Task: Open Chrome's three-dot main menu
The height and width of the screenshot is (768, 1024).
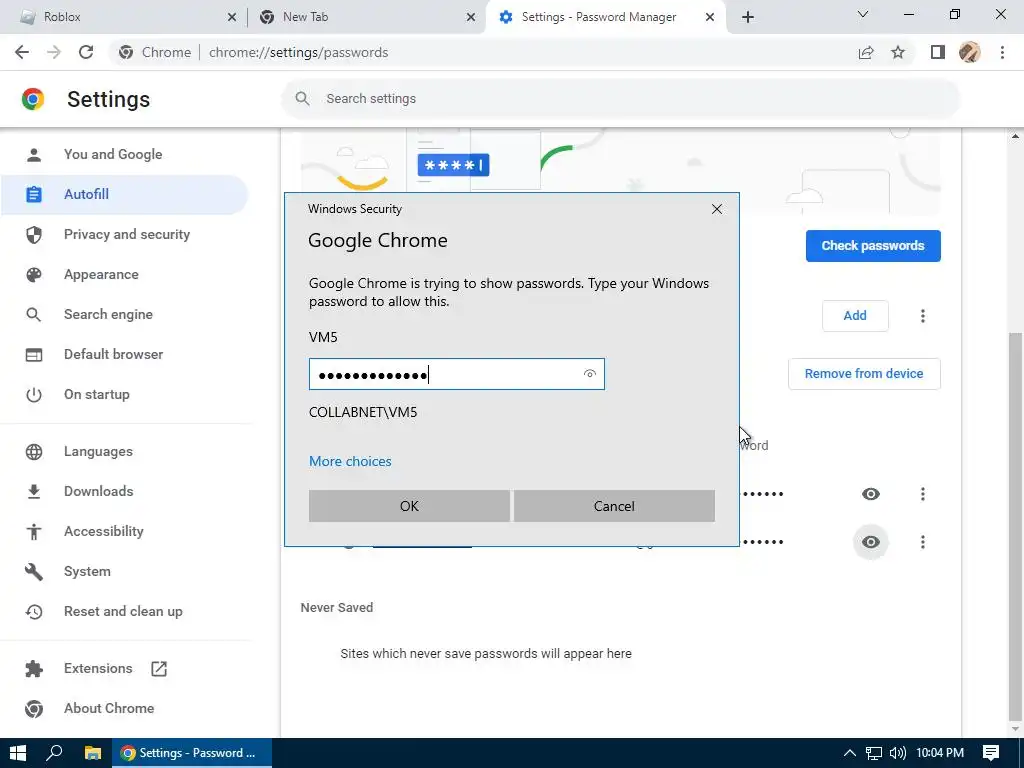Action: [x=1002, y=52]
